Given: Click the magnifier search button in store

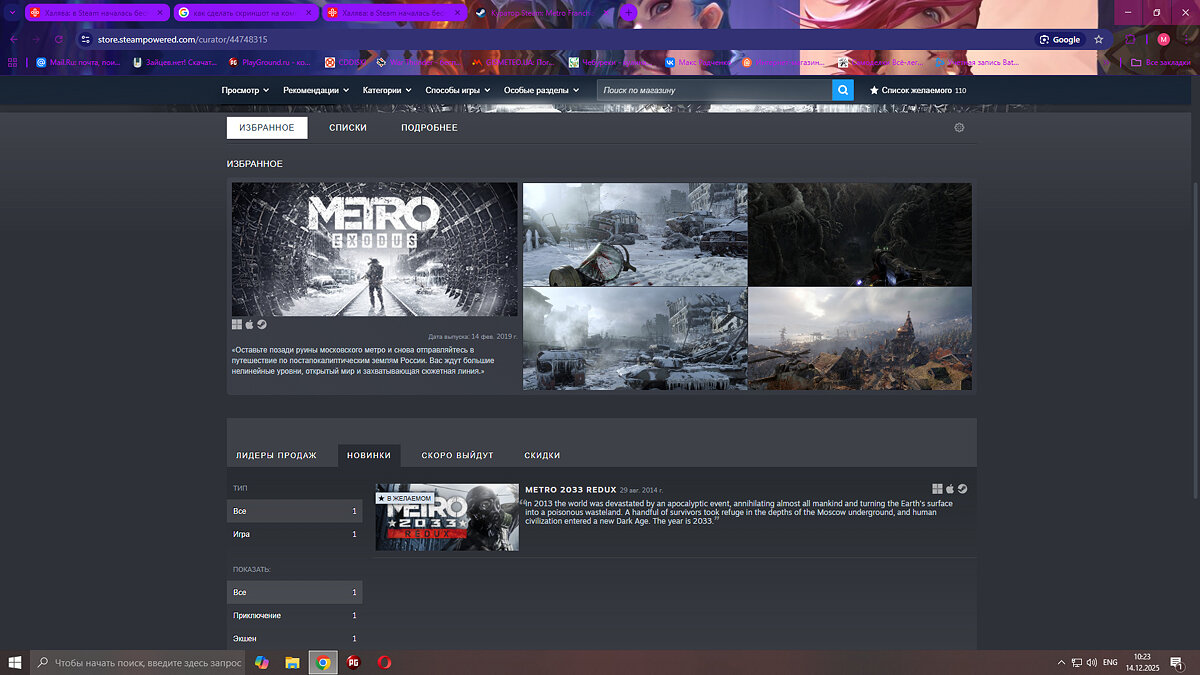Looking at the screenshot, I should tap(843, 90).
